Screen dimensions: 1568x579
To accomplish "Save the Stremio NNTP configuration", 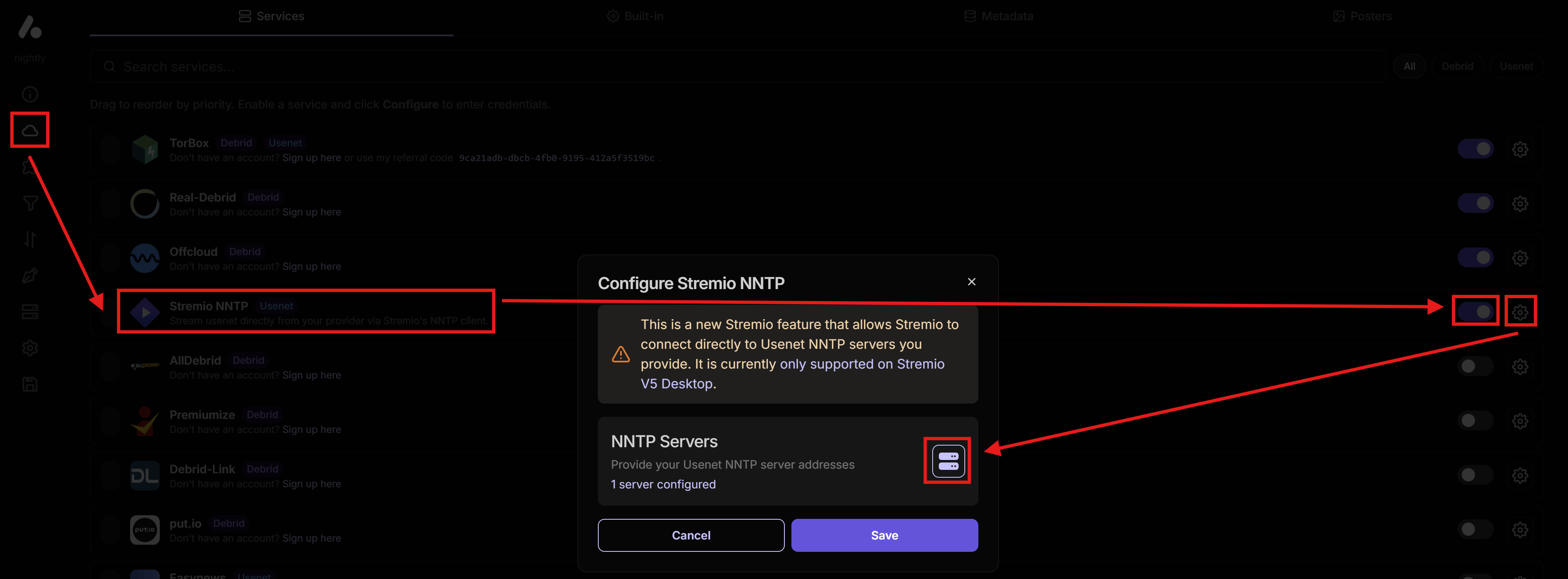I will [x=884, y=535].
